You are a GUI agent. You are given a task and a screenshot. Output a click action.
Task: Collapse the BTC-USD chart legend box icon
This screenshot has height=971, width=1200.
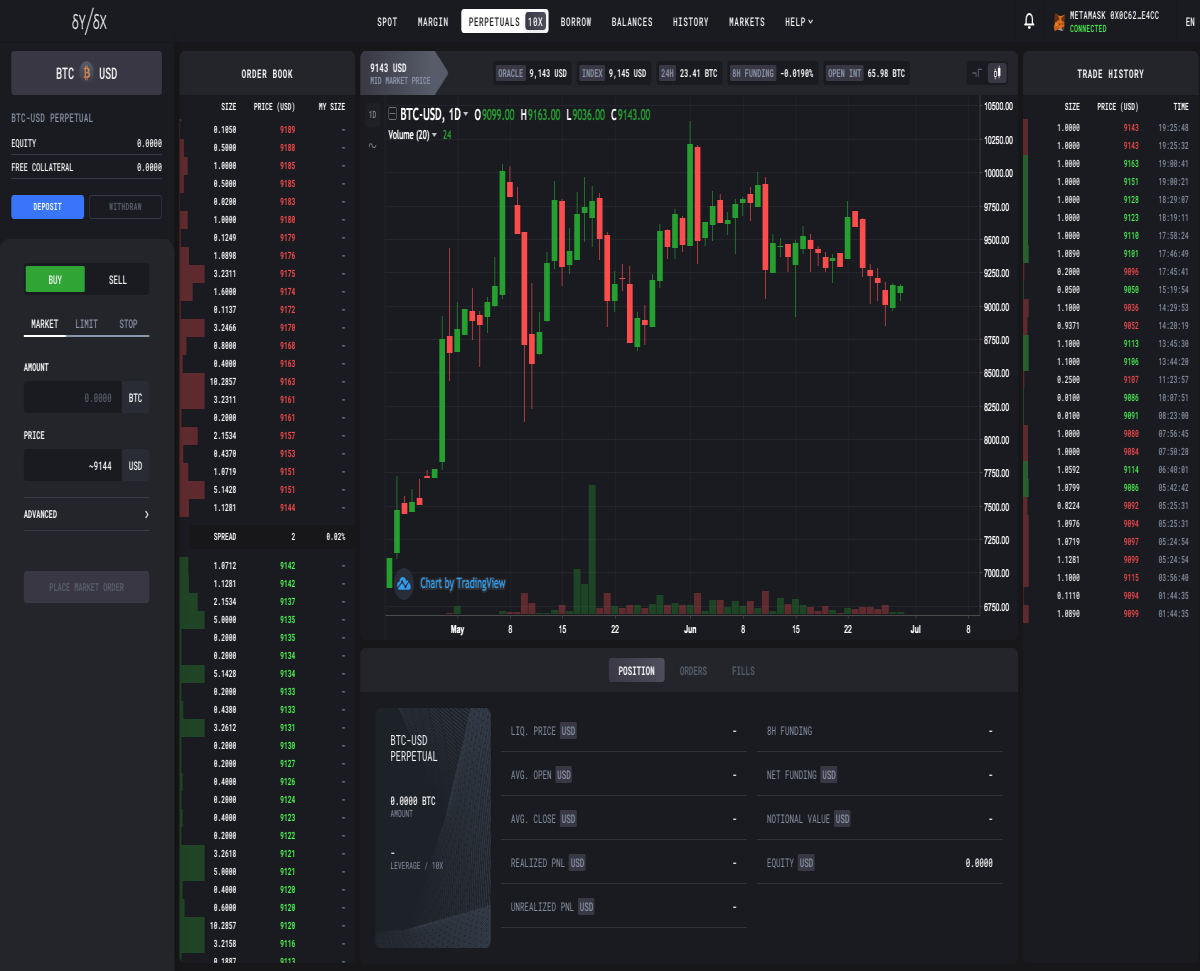[392, 115]
